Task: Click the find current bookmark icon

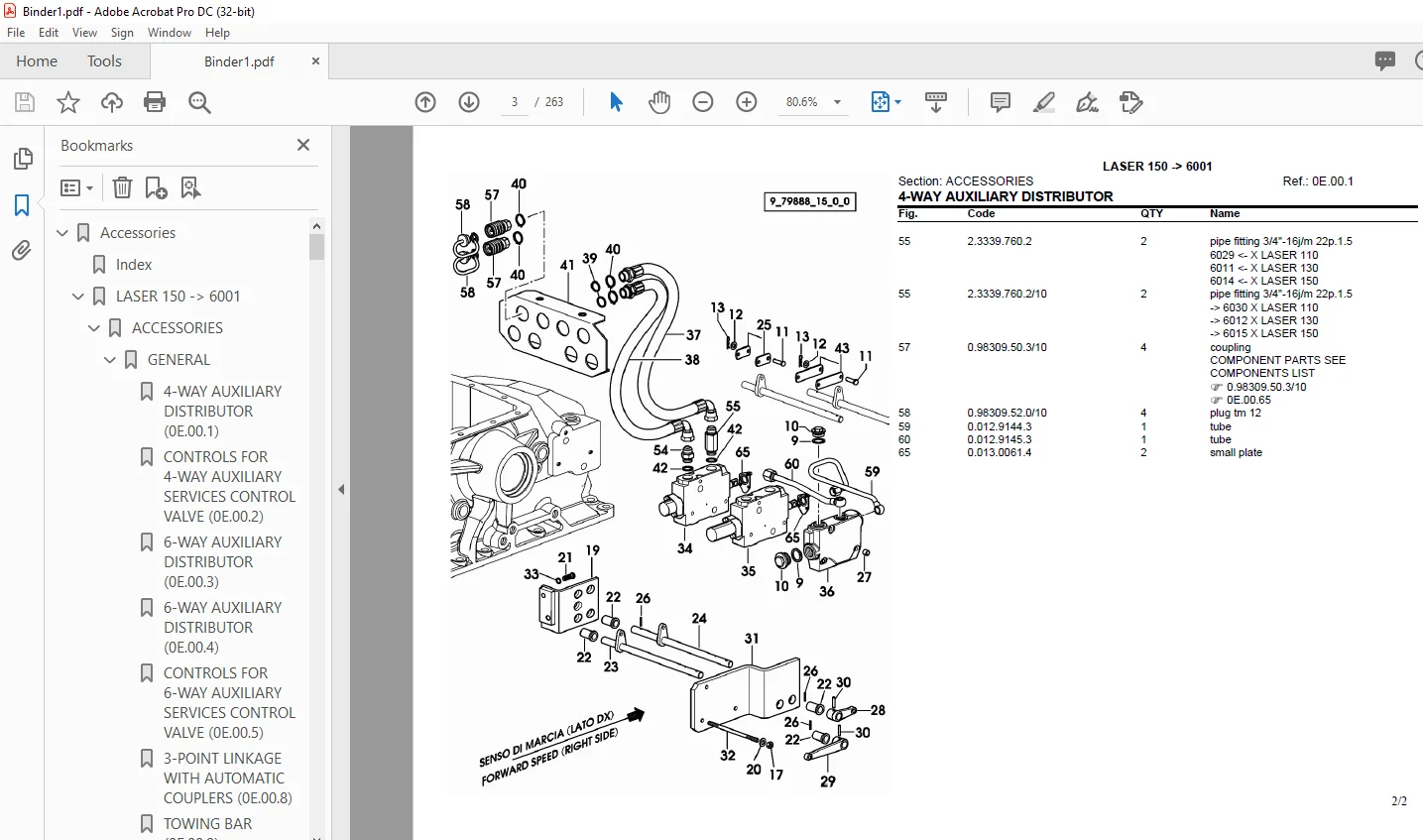Action: 190,187
